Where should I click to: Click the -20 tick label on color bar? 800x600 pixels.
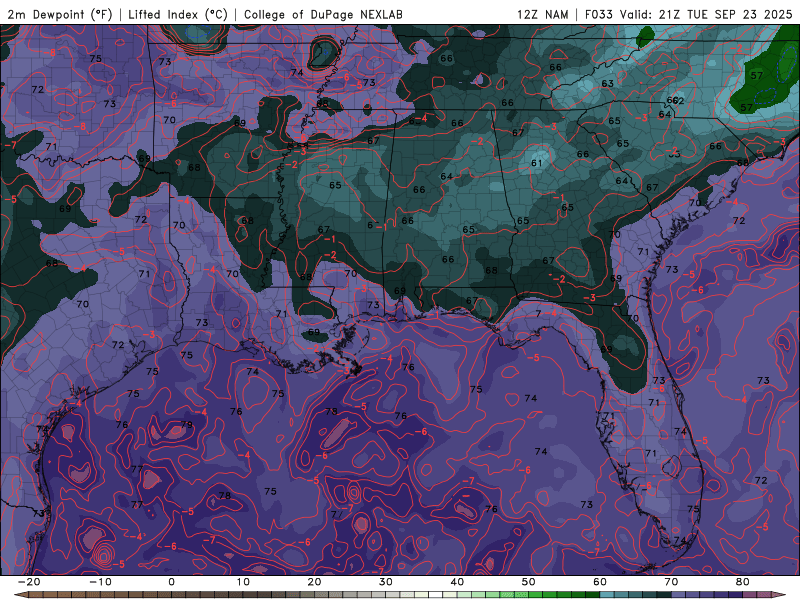click(29, 582)
